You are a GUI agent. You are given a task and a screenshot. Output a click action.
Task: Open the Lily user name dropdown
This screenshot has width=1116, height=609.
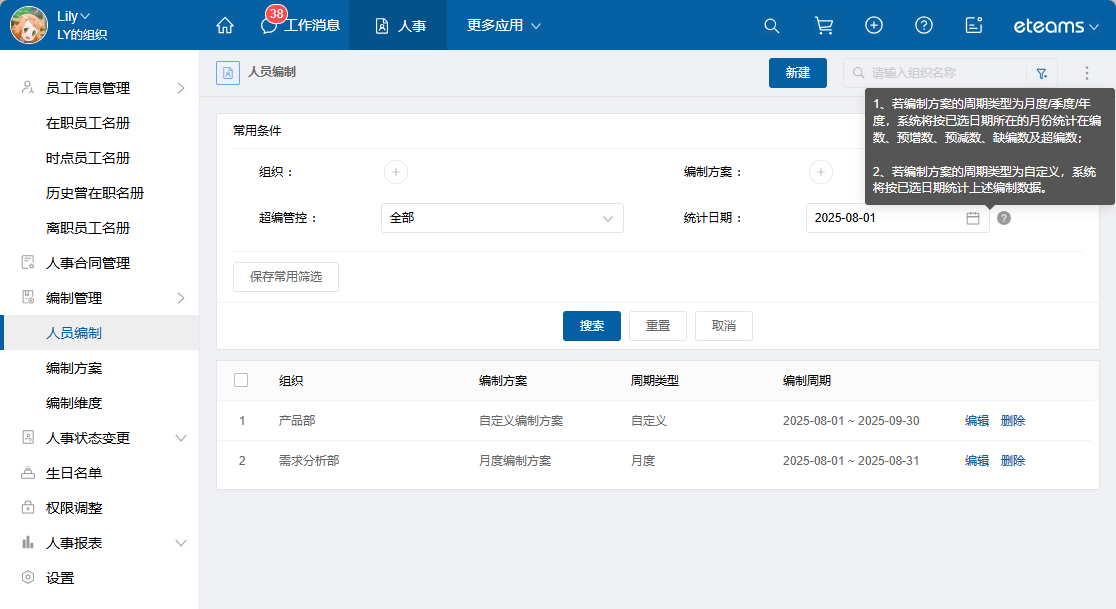[73, 16]
